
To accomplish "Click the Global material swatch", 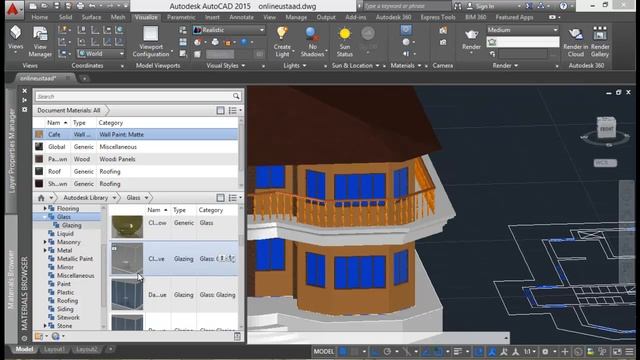I will click(39, 147).
